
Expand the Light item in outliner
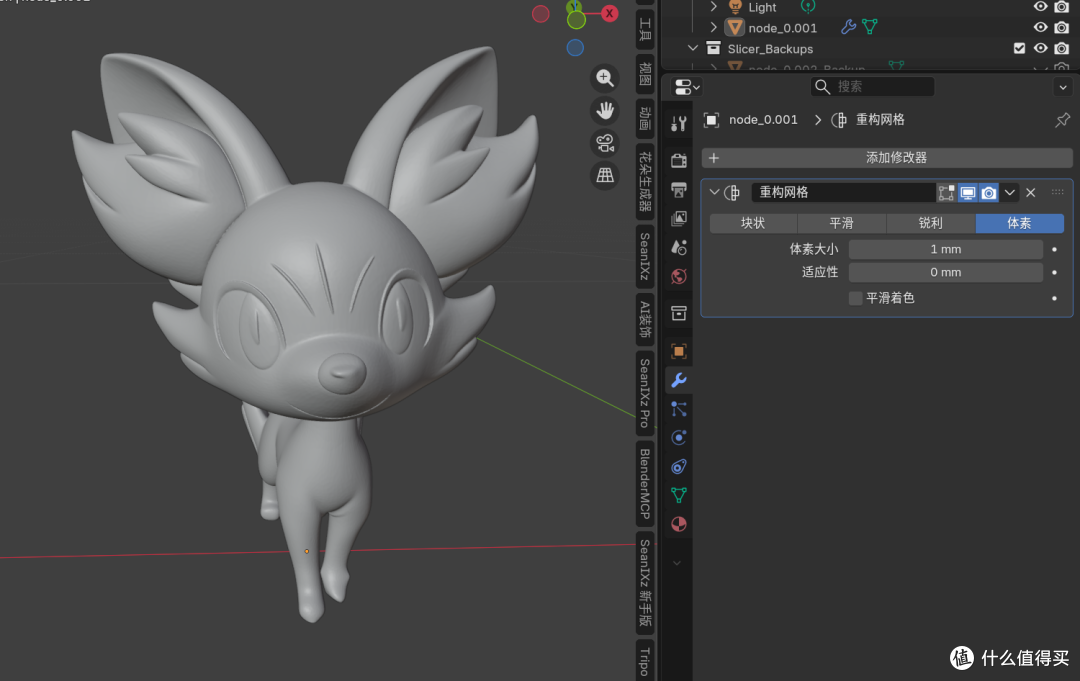pyautogui.click(x=714, y=7)
